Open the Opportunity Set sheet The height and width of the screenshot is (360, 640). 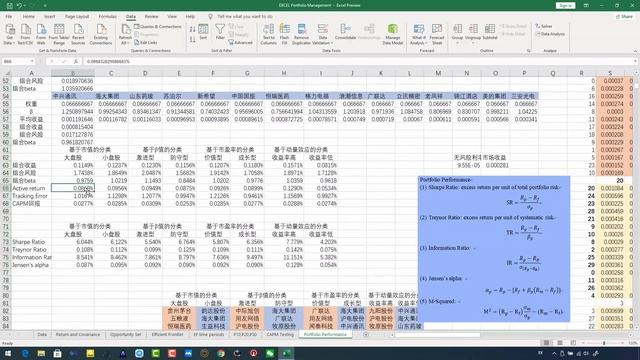tap(125, 335)
